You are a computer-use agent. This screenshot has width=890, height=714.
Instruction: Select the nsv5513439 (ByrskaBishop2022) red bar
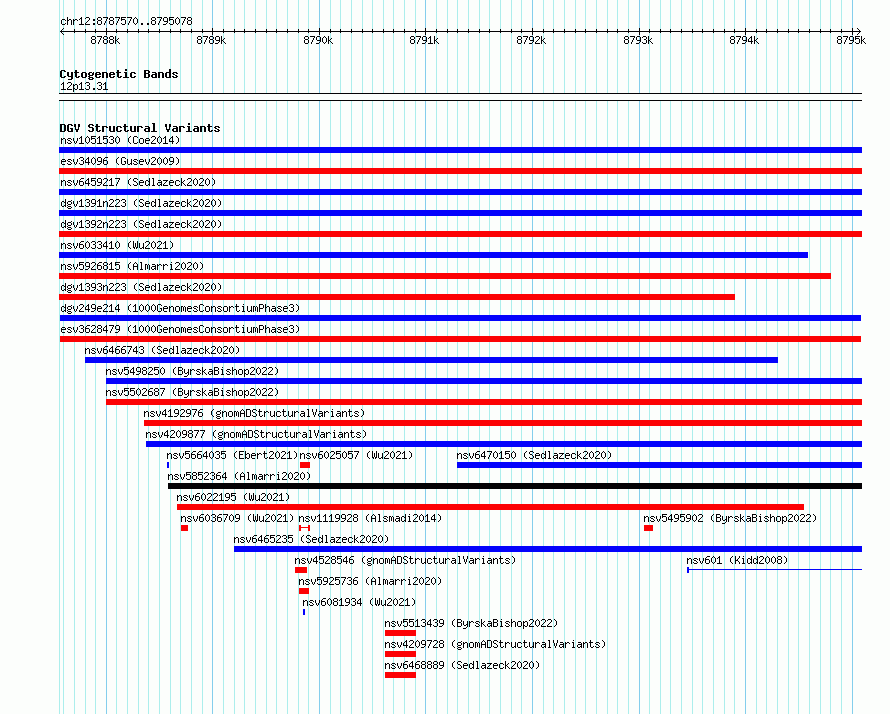(400, 633)
